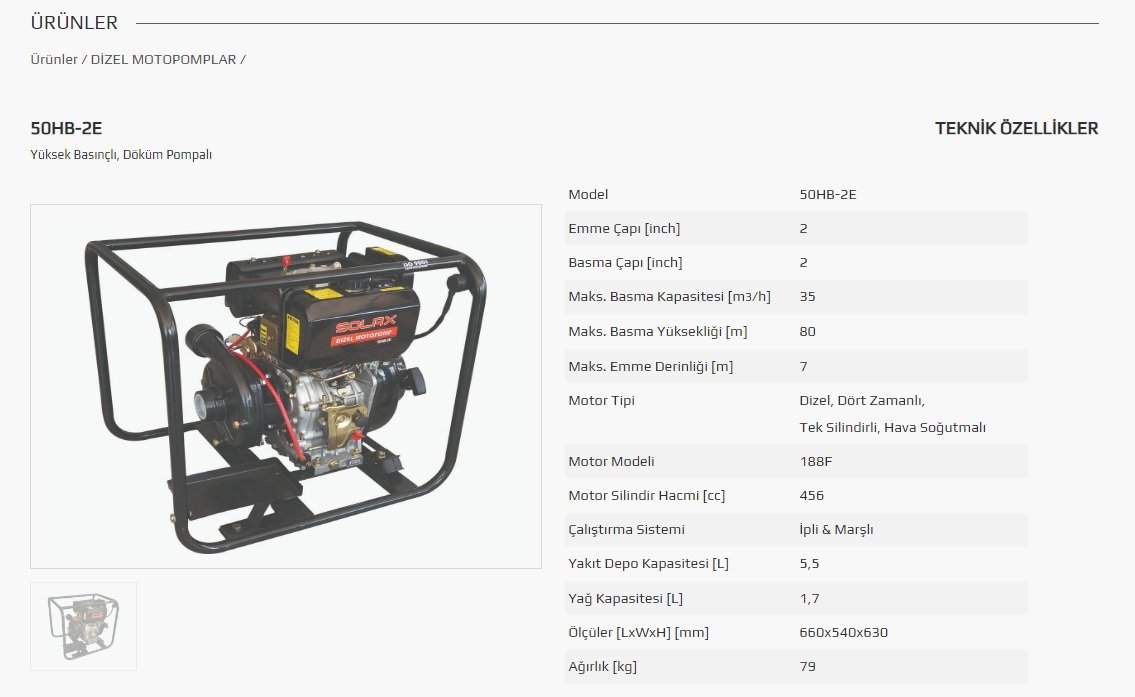Open the DİZEL MOTOPOMPLAR breadcrumb category
The height and width of the screenshot is (697, 1135).
[x=163, y=59]
